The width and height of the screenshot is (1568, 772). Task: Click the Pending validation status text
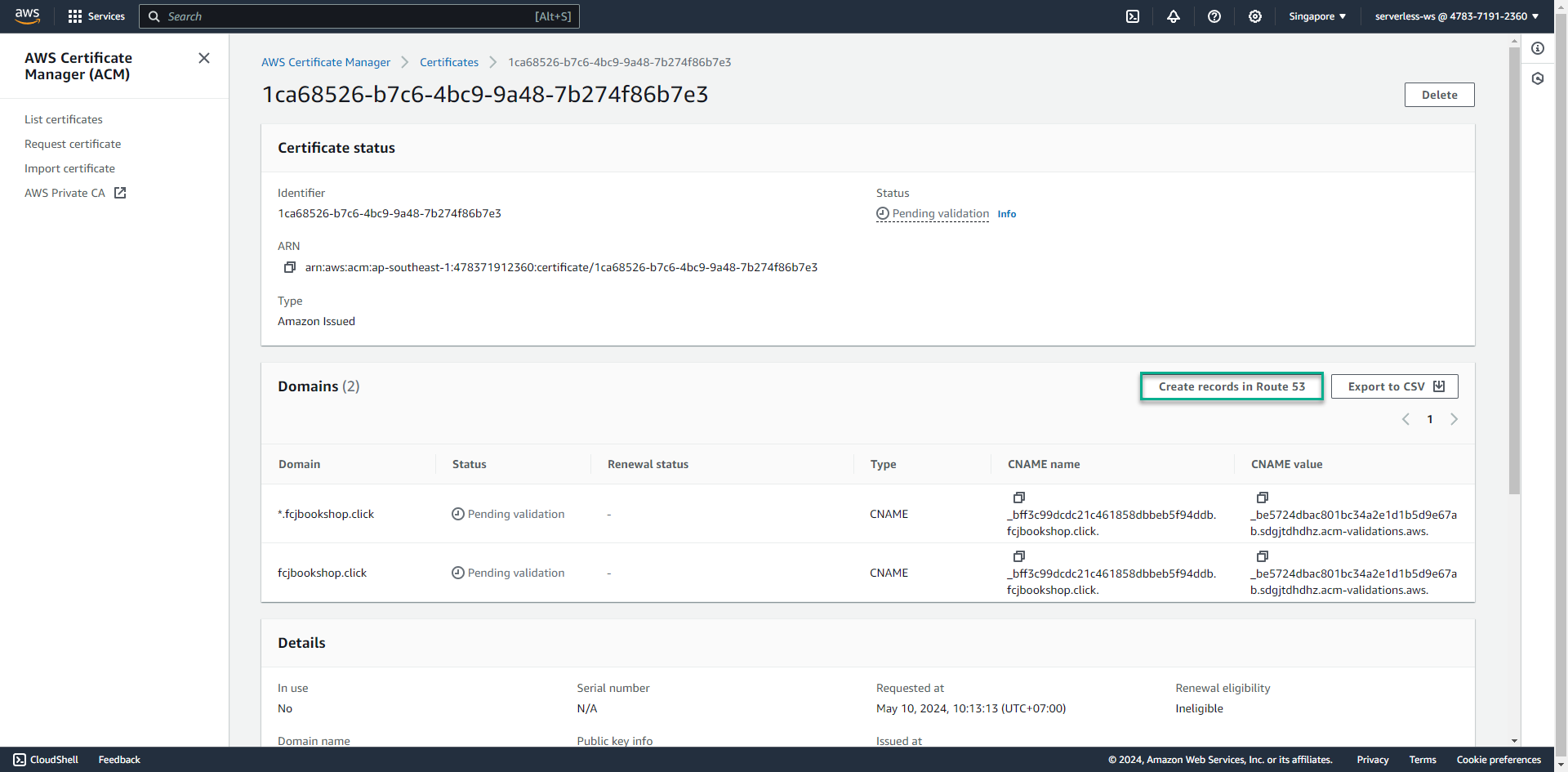940,213
